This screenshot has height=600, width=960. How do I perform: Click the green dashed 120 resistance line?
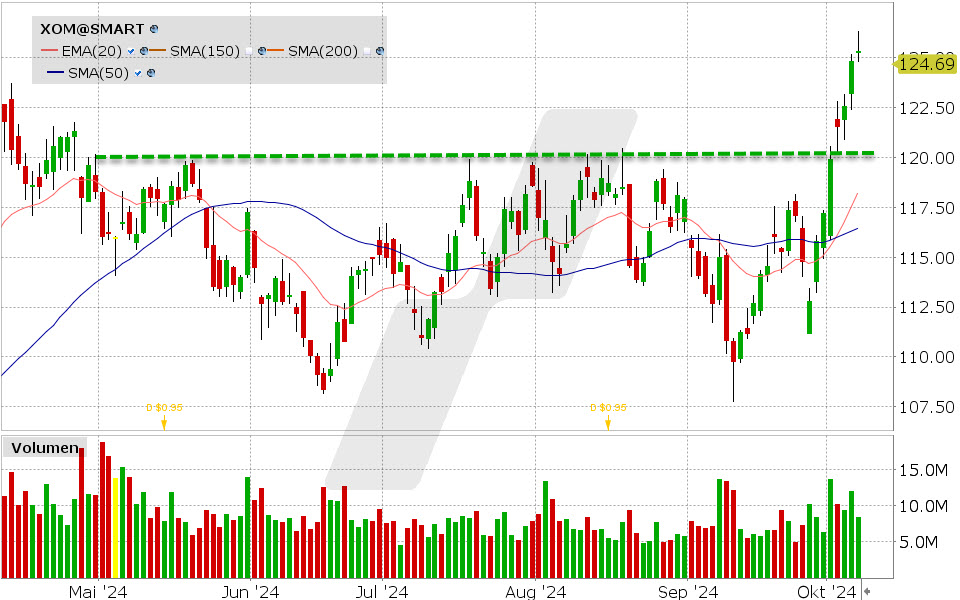click(x=485, y=155)
